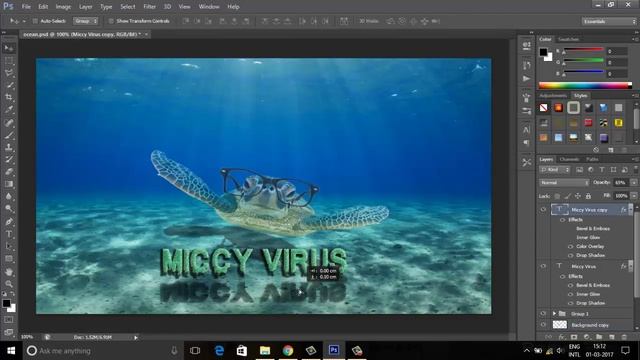Switch to the Adjustments tab
This screenshot has height=360, width=640.
point(553,96)
